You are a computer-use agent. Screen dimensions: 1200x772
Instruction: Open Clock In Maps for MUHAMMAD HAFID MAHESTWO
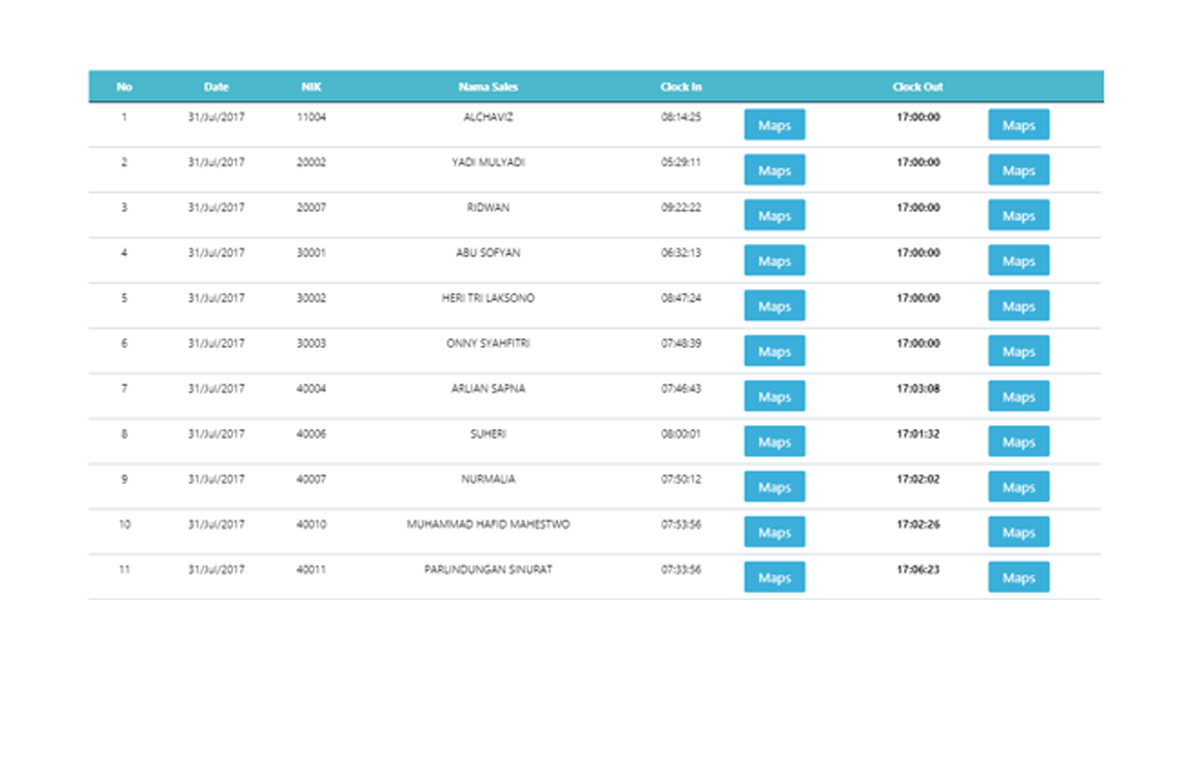coord(774,533)
